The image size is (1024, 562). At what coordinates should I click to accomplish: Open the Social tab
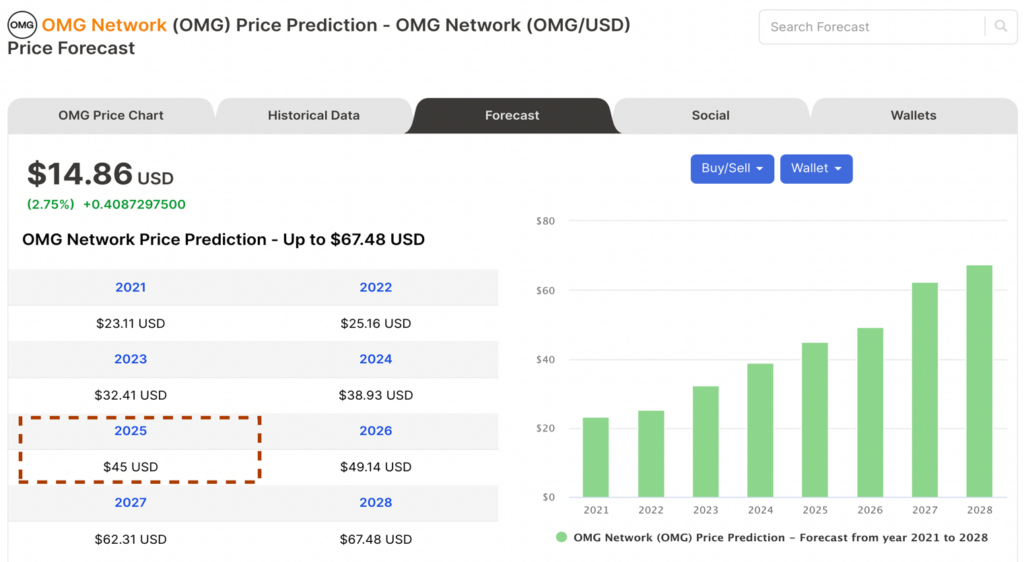point(711,116)
